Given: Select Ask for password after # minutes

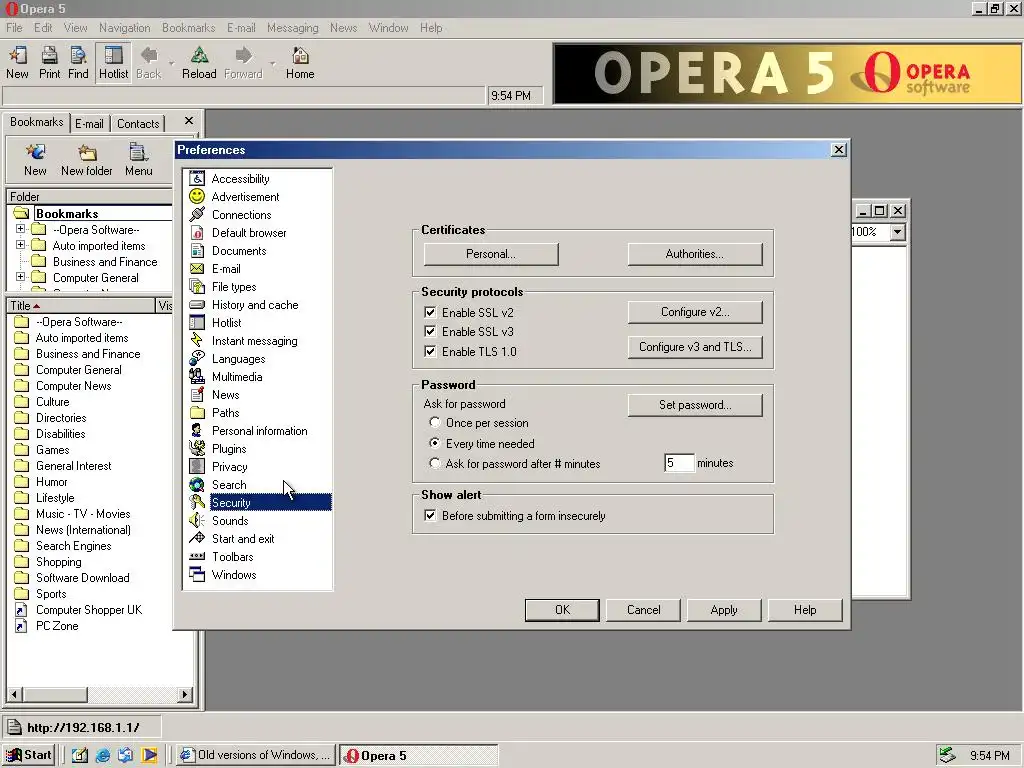Looking at the screenshot, I should pyautogui.click(x=434, y=463).
